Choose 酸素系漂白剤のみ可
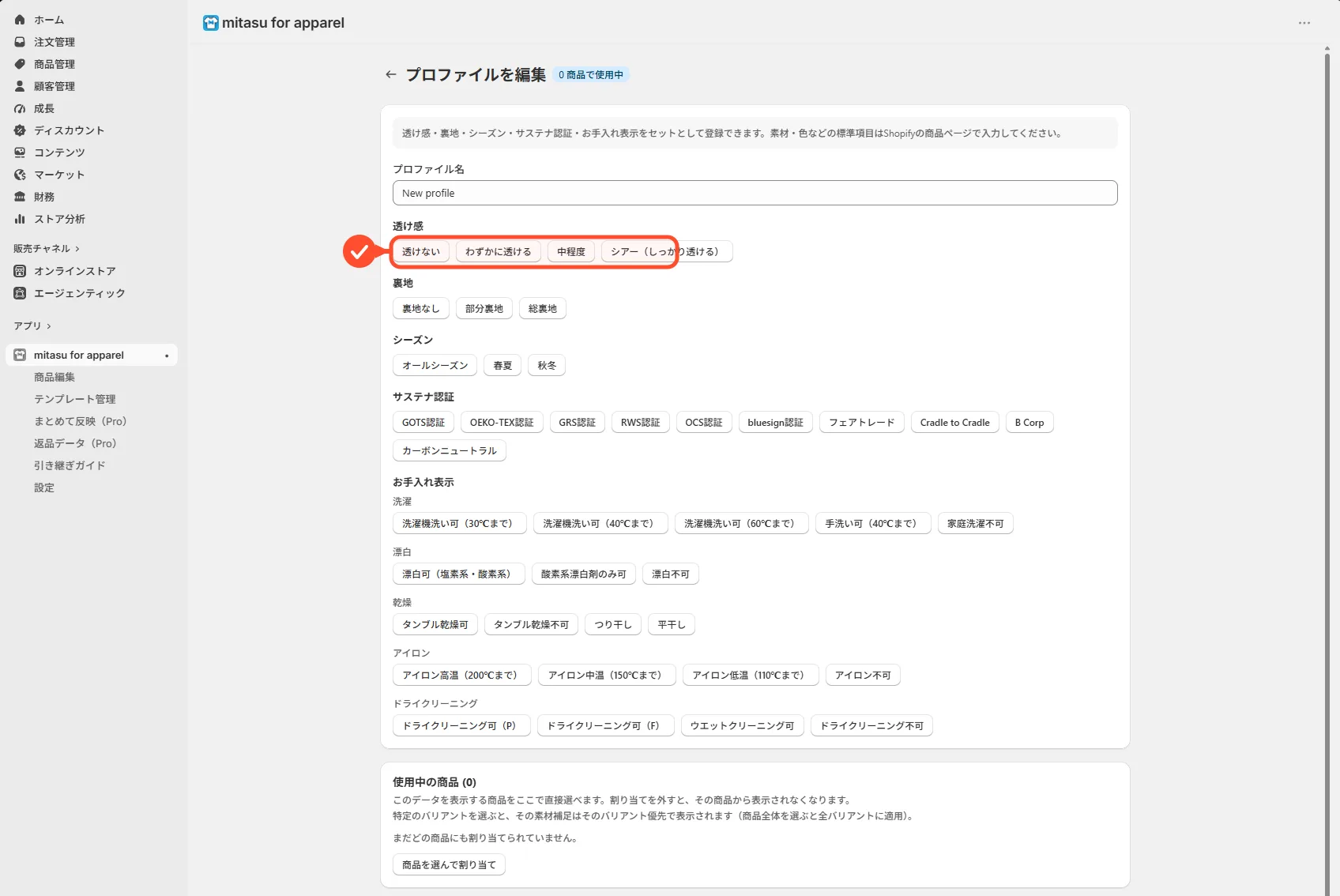The width and height of the screenshot is (1340, 896). 584,574
